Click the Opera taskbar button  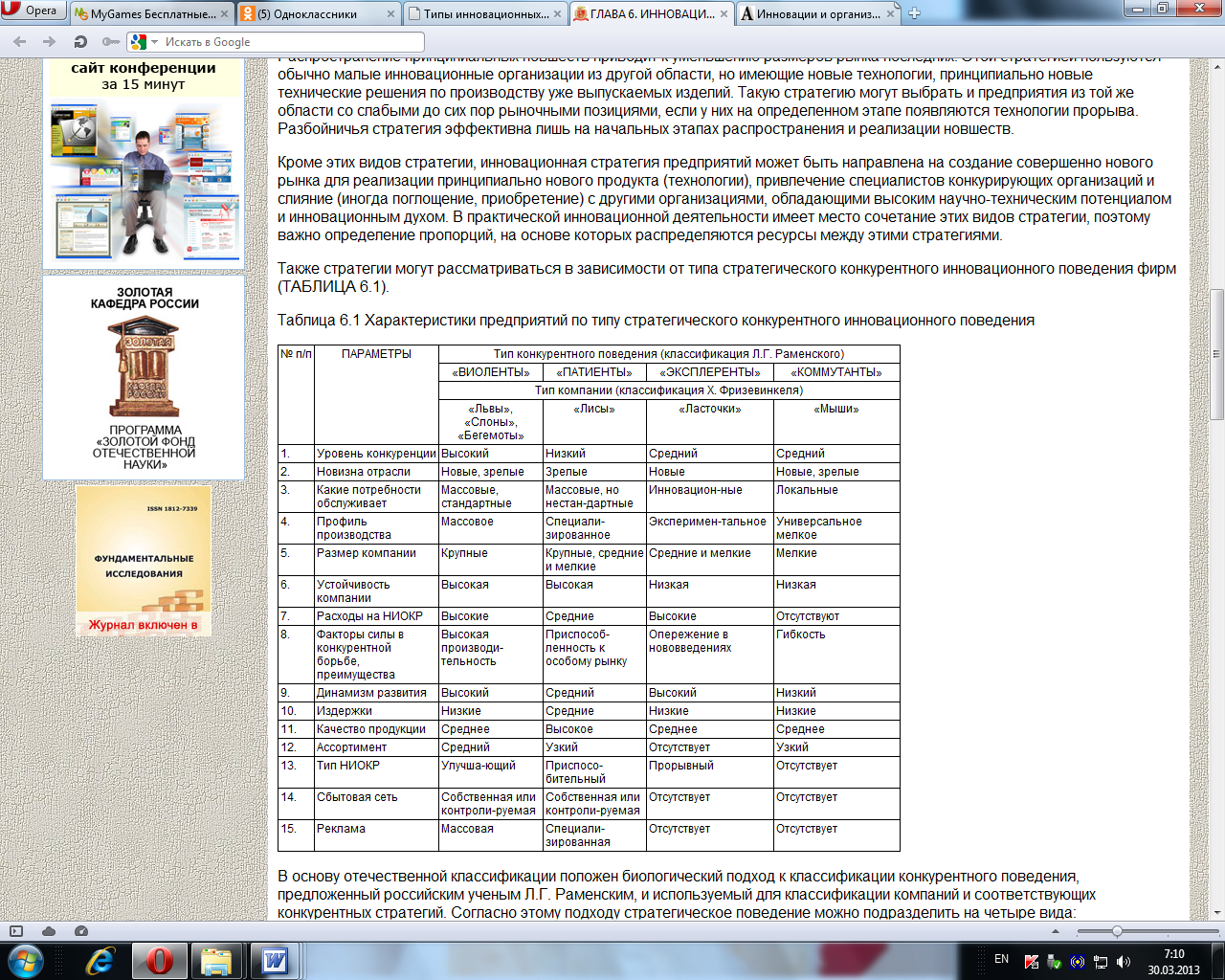[159, 961]
